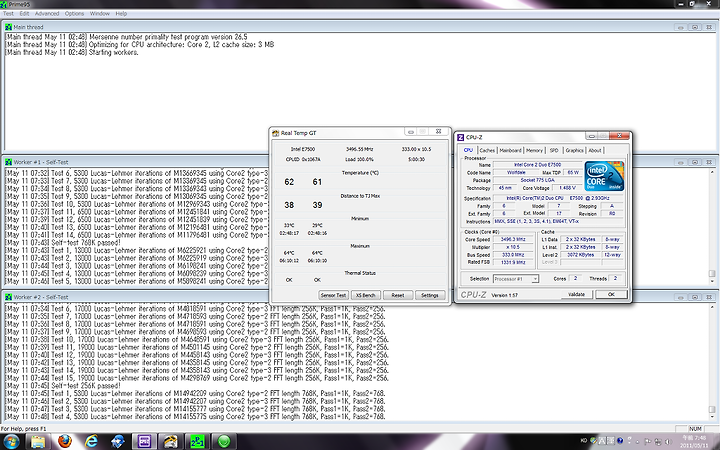Click the network tray icon
Viewport: 720px width, 450px height.
pyautogui.click(x=658, y=441)
